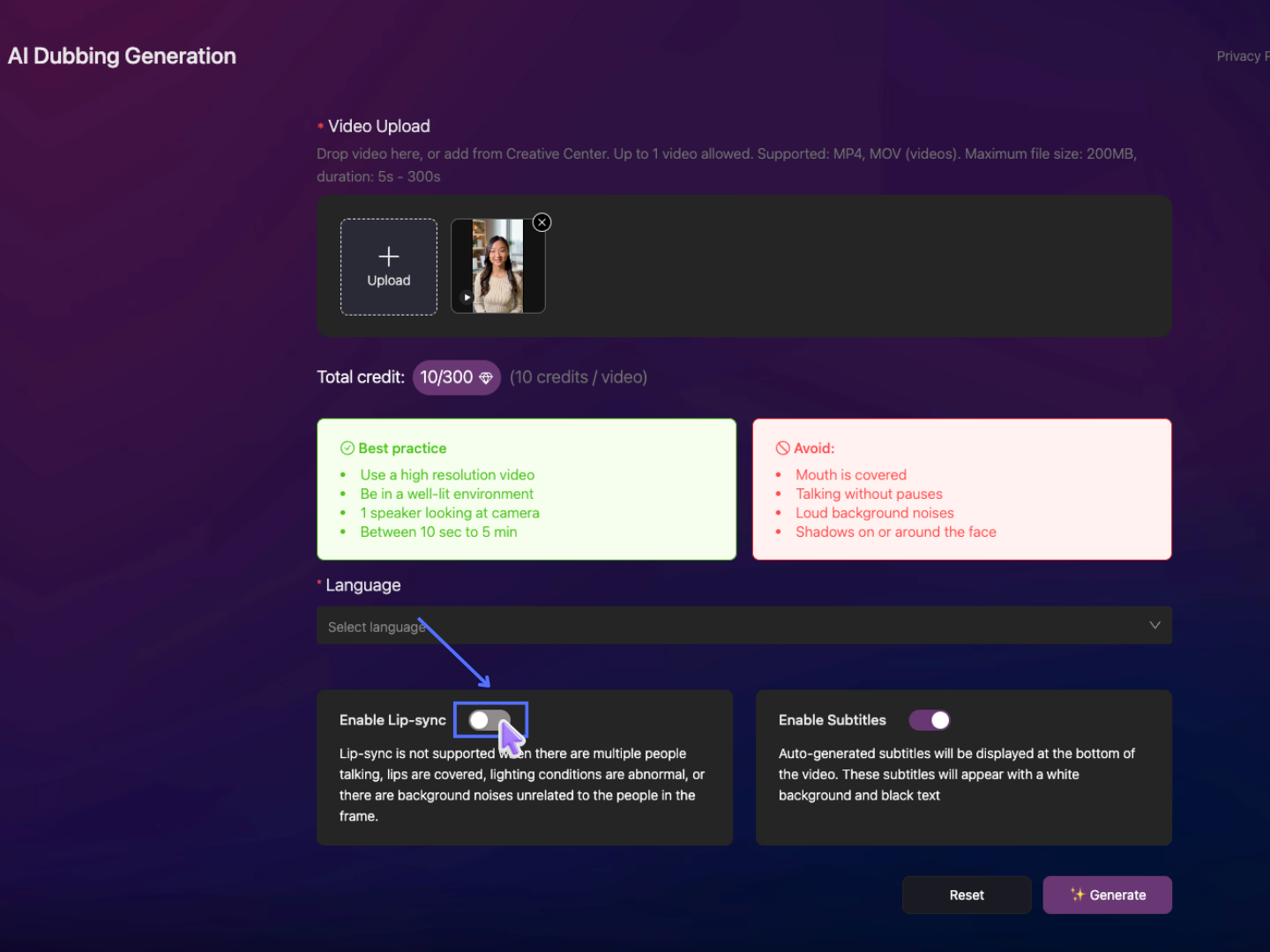
Task: Remove the uploaded video with X icon
Action: (542, 222)
